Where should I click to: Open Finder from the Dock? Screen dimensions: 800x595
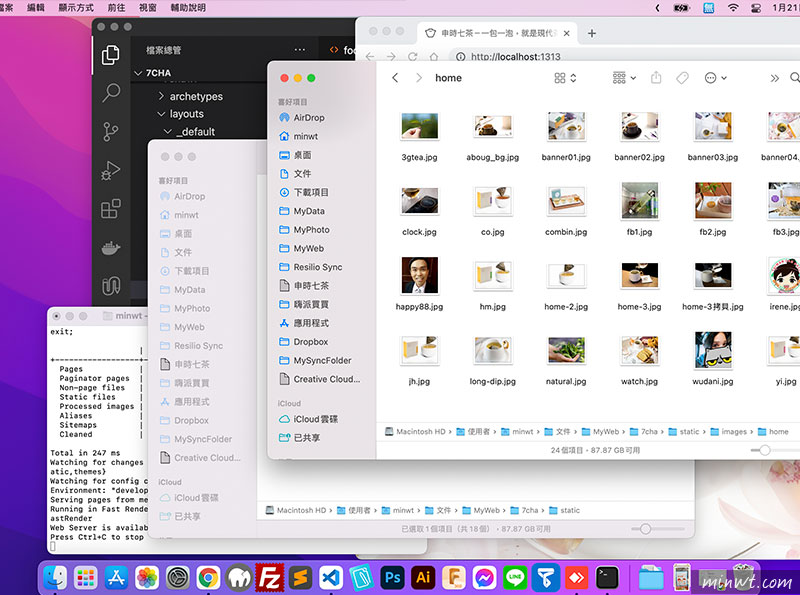coord(55,578)
